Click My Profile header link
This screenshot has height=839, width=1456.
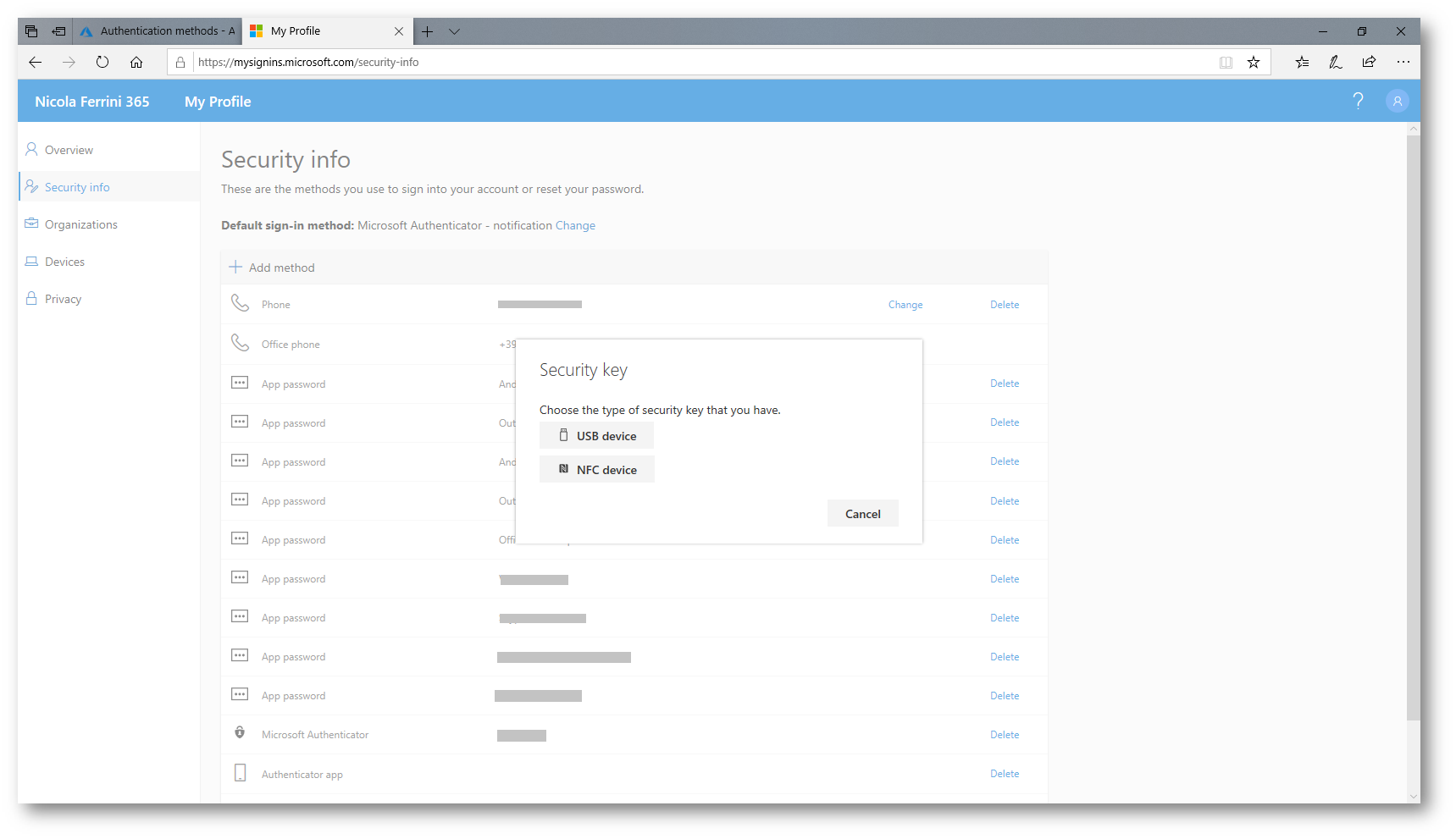pyautogui.click(x=218, y=102)
